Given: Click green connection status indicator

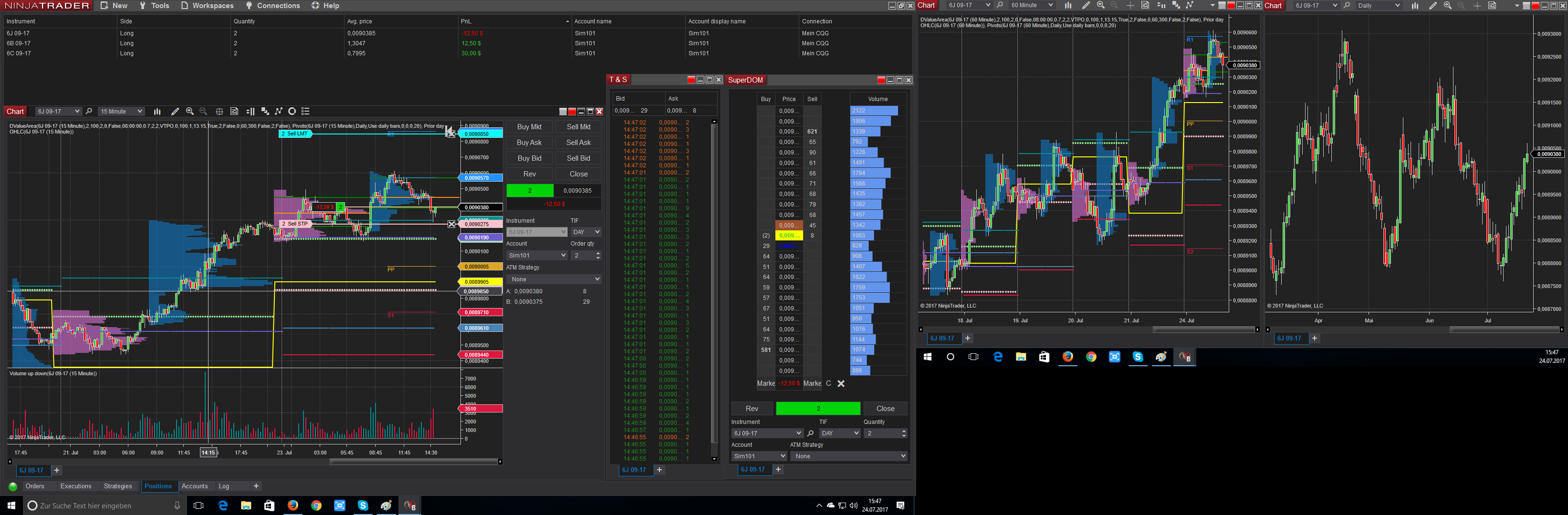Looking at the screenshot, I should (13, 486).
